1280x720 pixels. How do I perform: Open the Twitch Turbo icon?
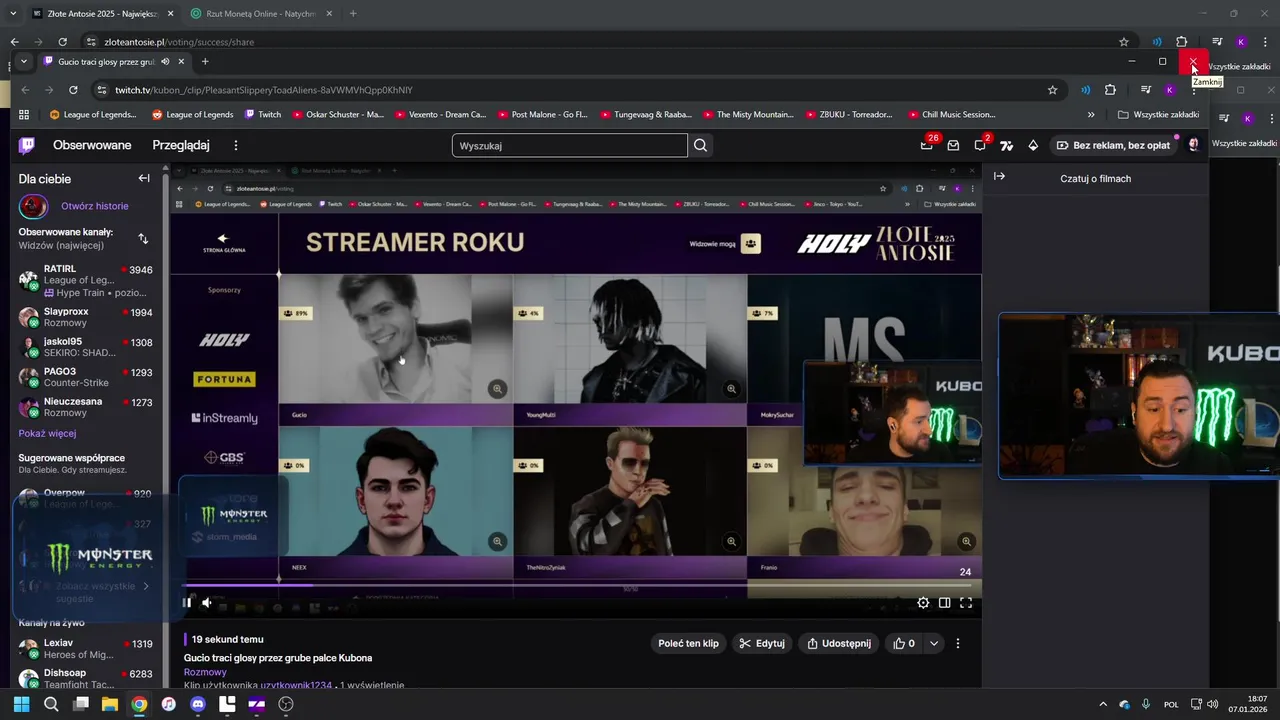(1006, 145)
